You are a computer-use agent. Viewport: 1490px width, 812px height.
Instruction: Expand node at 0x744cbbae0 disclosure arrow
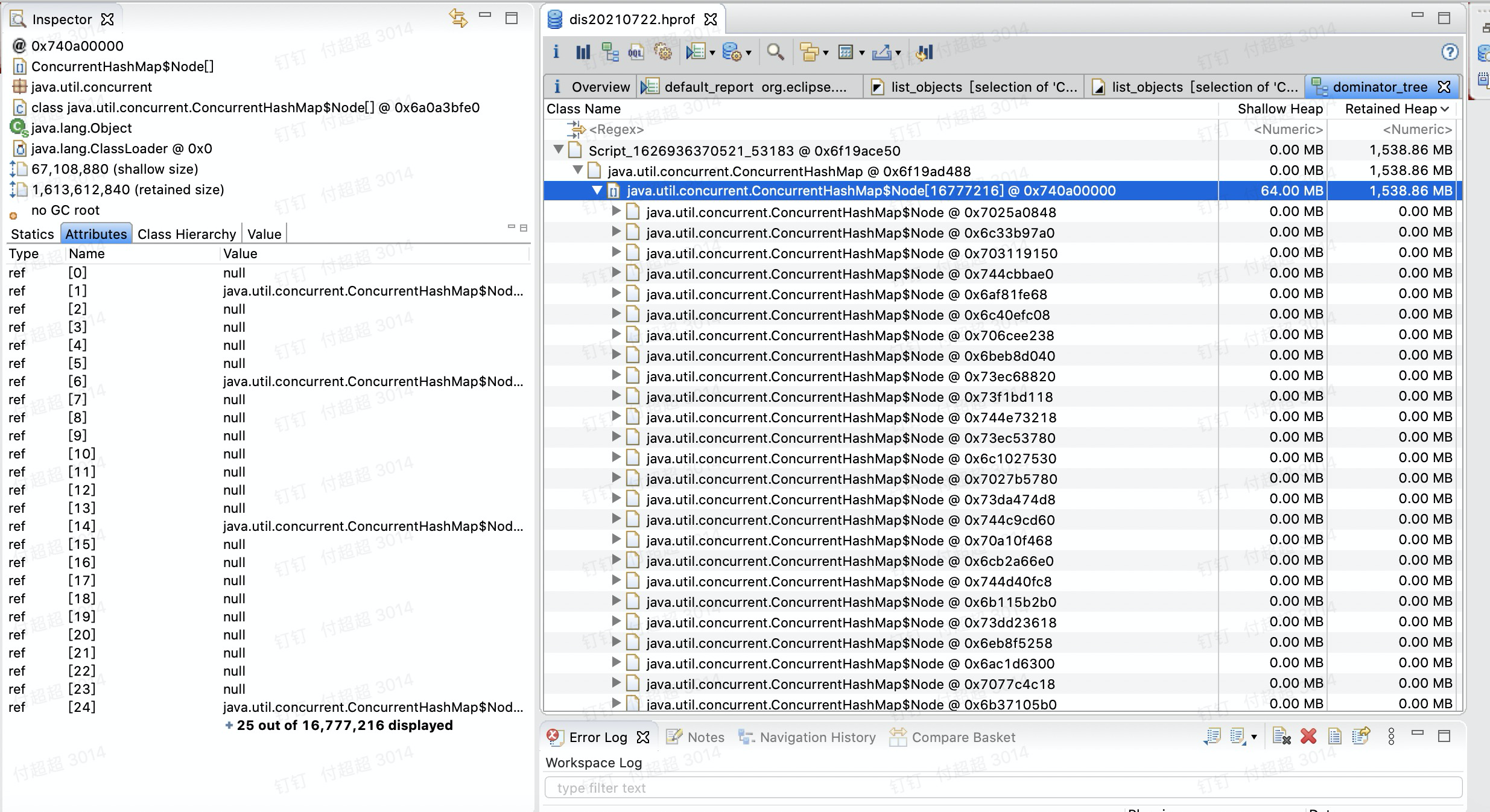617,273
